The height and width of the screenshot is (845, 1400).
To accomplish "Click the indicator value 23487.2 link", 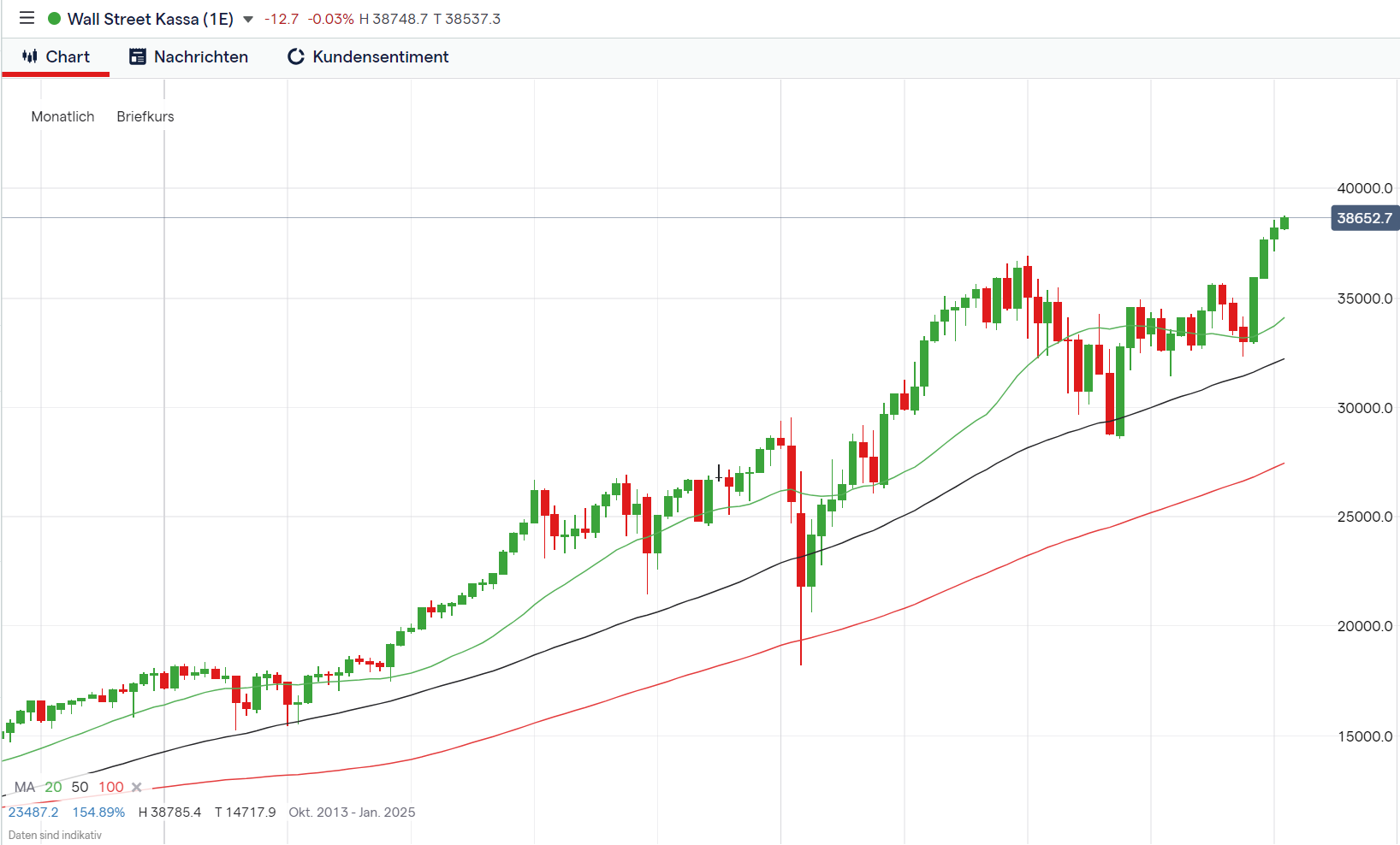I will [33, 812].
